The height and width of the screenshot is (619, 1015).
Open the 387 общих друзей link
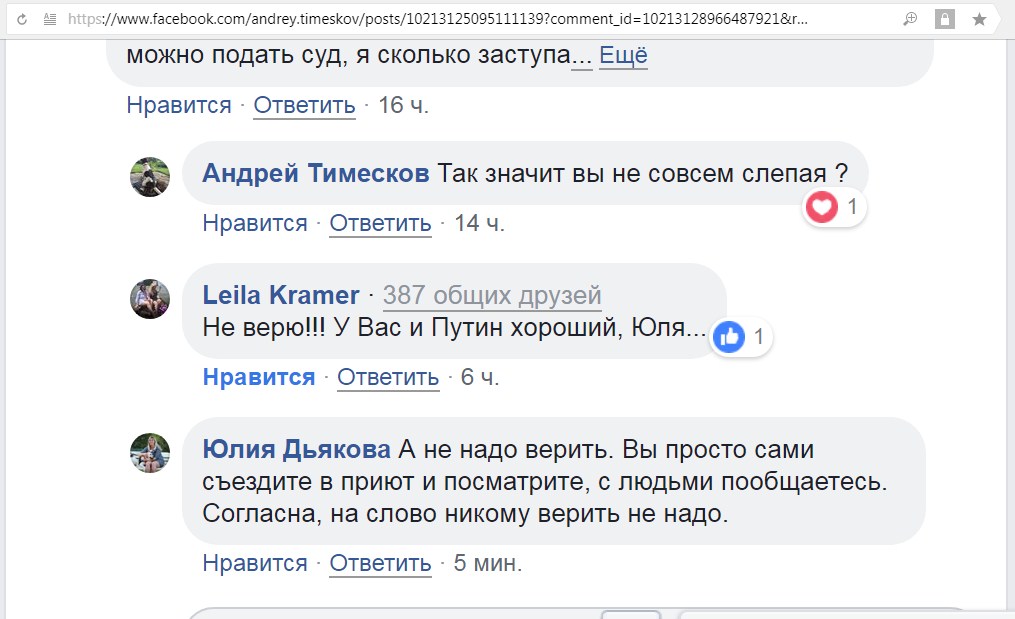coord(492,295)
